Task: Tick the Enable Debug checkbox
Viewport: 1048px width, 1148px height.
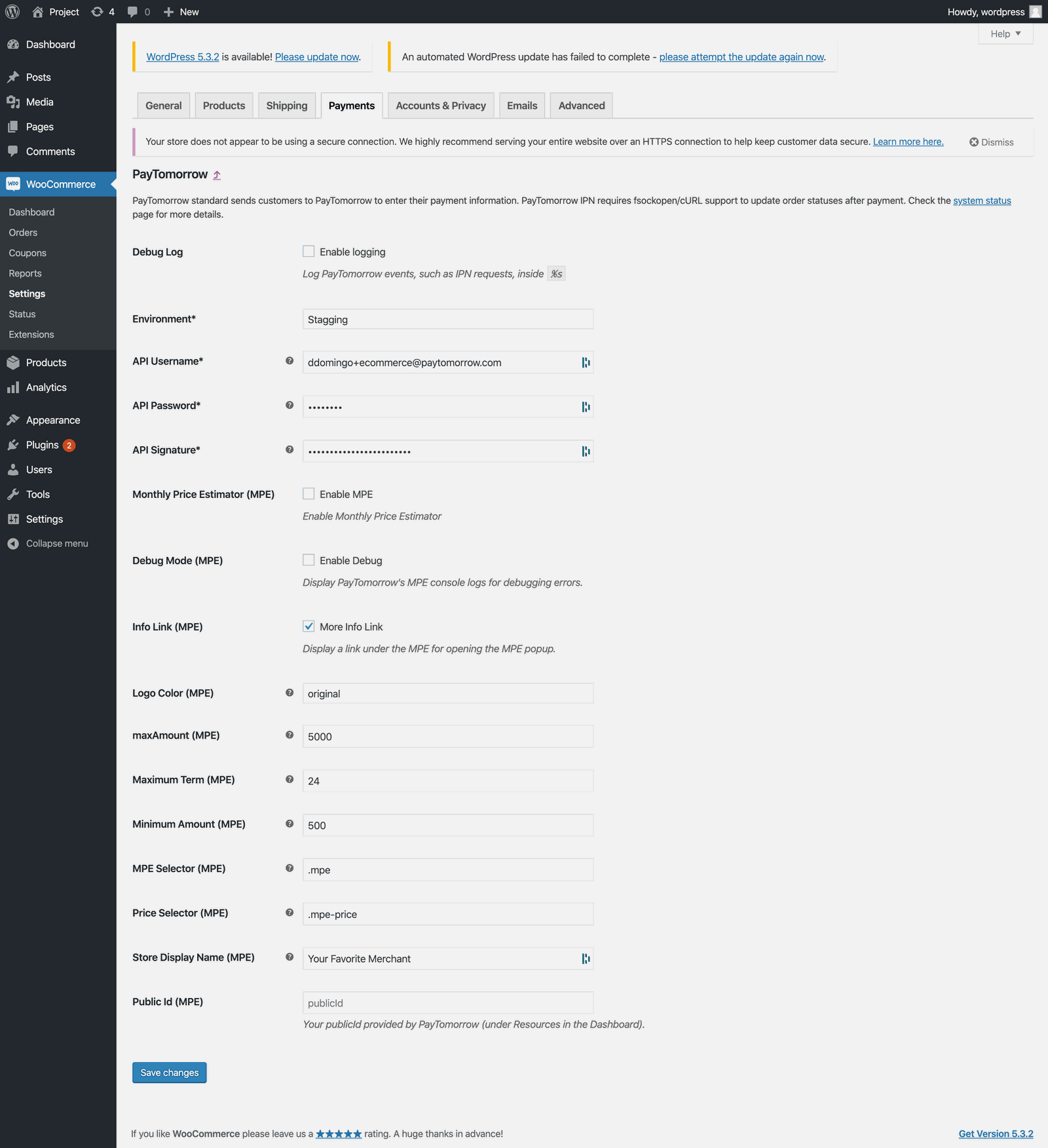Action: click(x=309, y=560)
